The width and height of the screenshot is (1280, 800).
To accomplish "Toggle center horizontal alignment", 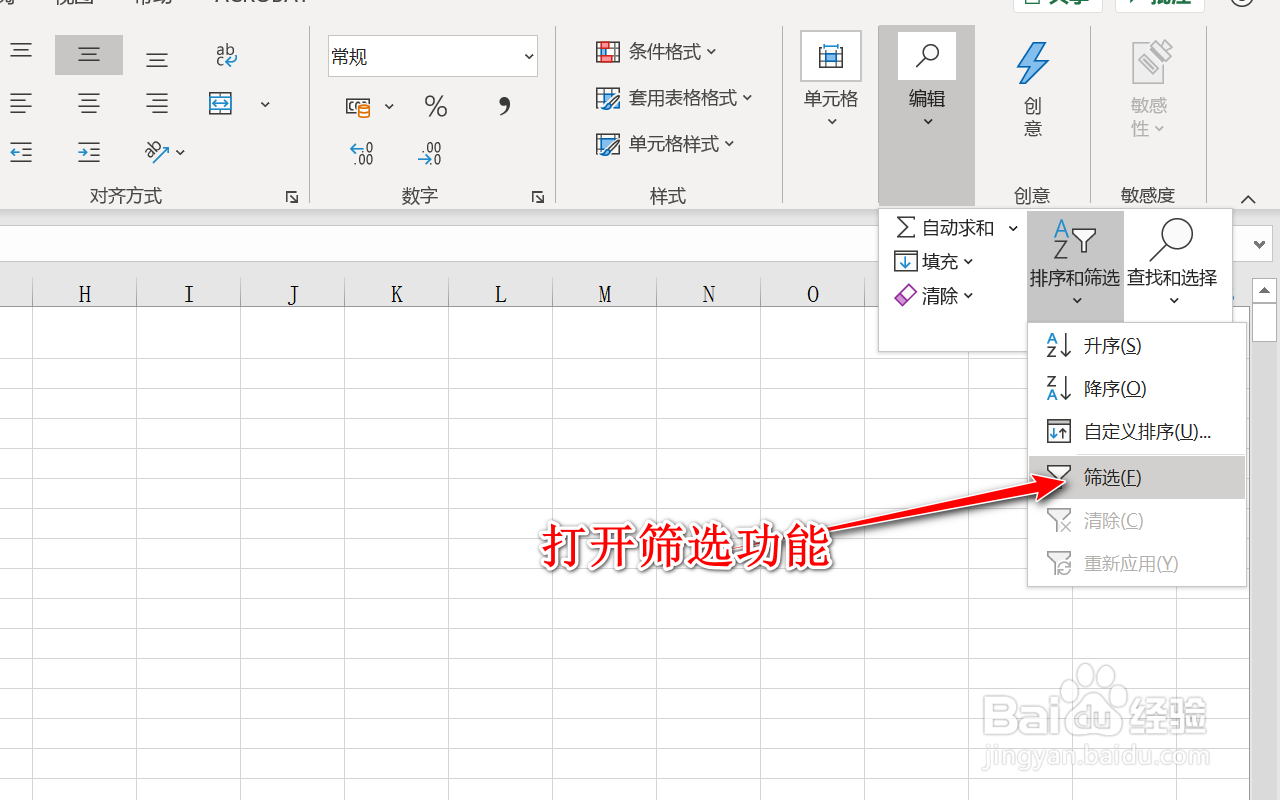I will click(88, 103).
